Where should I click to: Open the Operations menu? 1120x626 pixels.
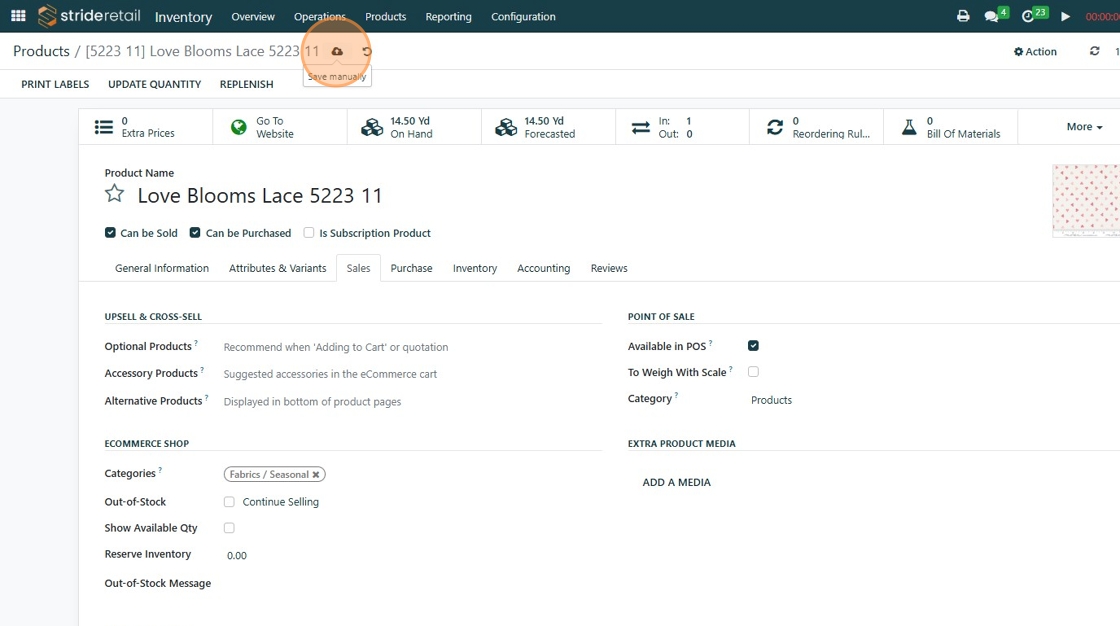(x=319, y=16)
